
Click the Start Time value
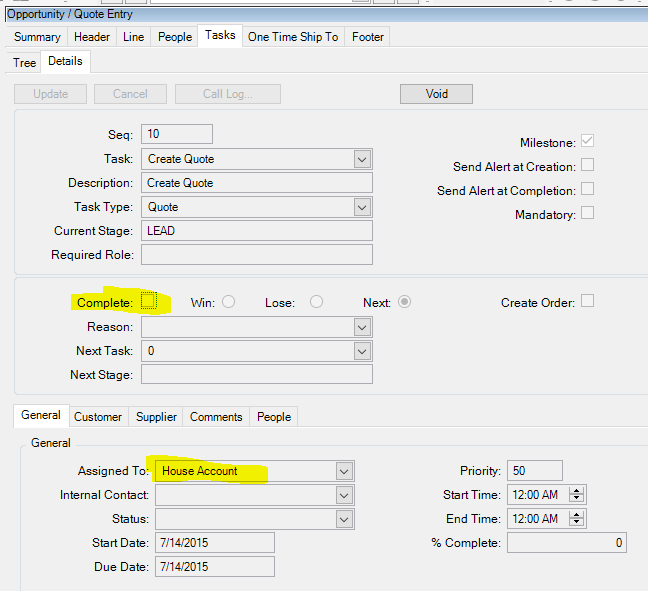point(535,495)
